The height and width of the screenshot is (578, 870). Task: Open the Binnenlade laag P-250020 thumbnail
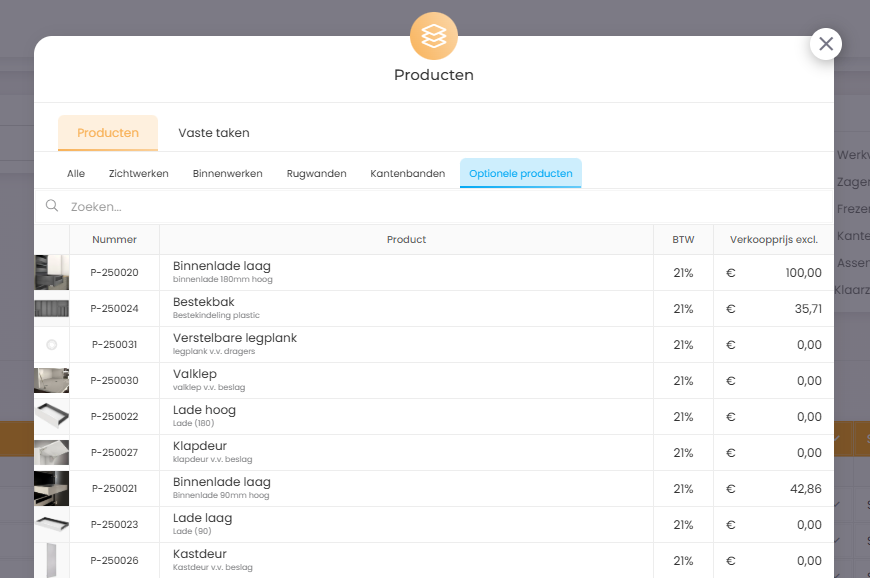(52, 272)
